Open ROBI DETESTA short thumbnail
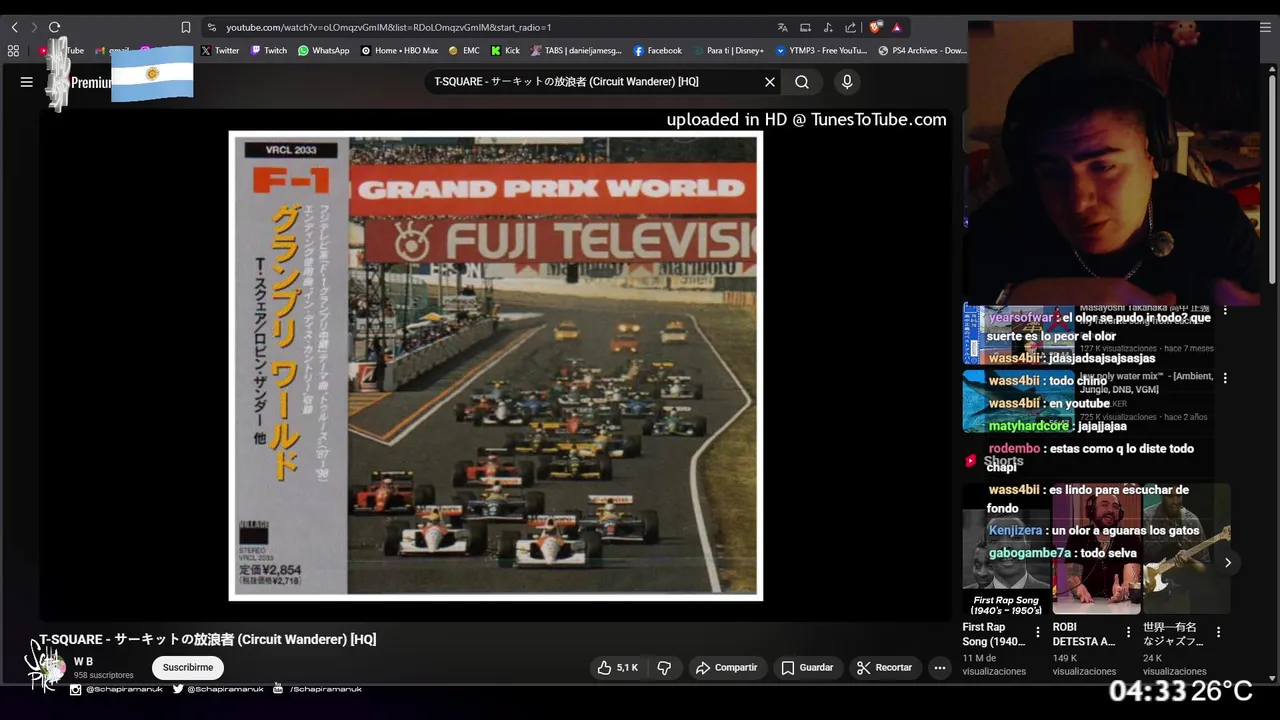The height and width of the screenshot is (720, 1280). (1096, 549)
